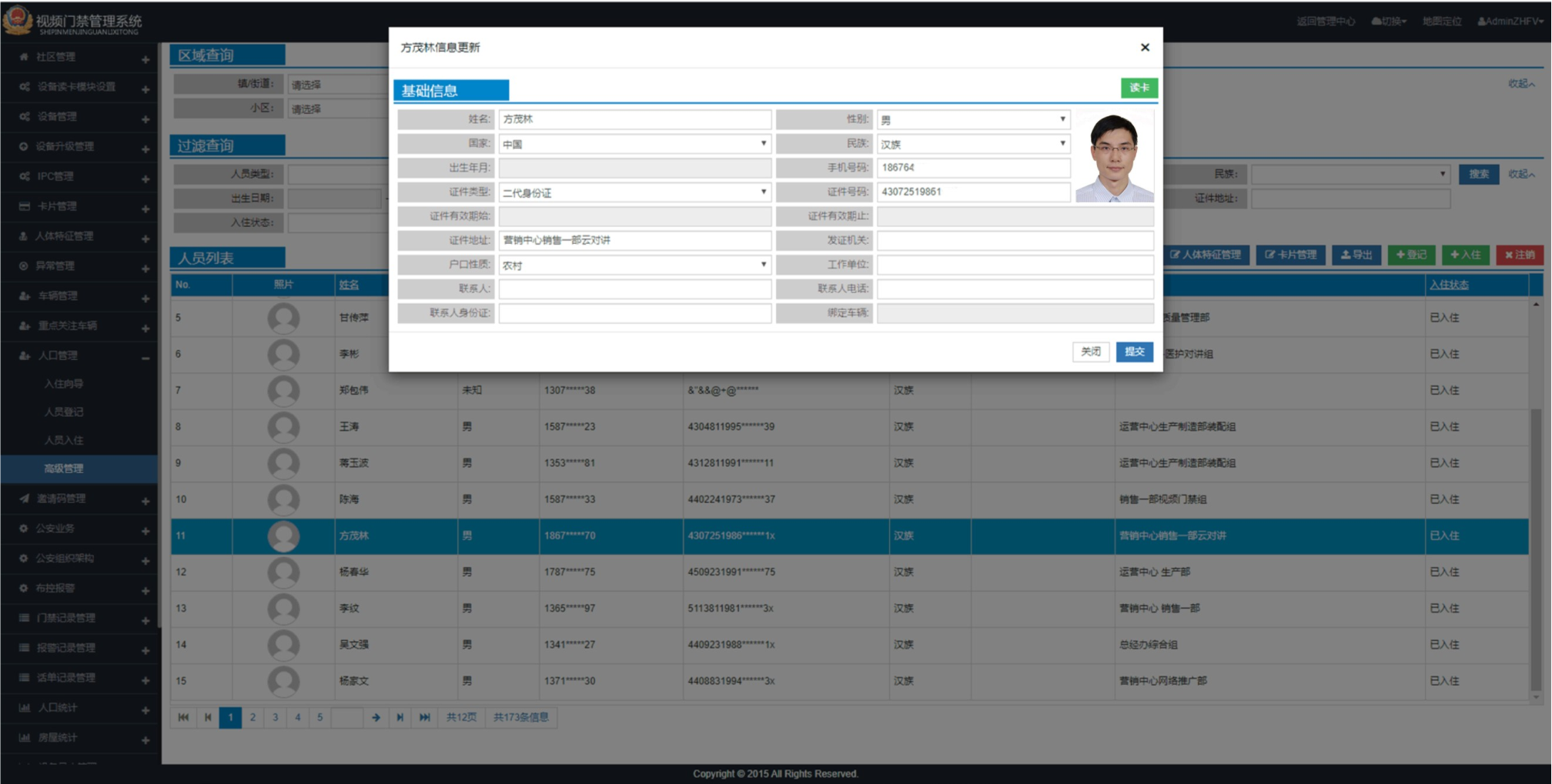Image resolution: width=1552 pixels, height=784 pixels.
Task: Jump to first page pagination icon
Action: click(x=183, y=717)
